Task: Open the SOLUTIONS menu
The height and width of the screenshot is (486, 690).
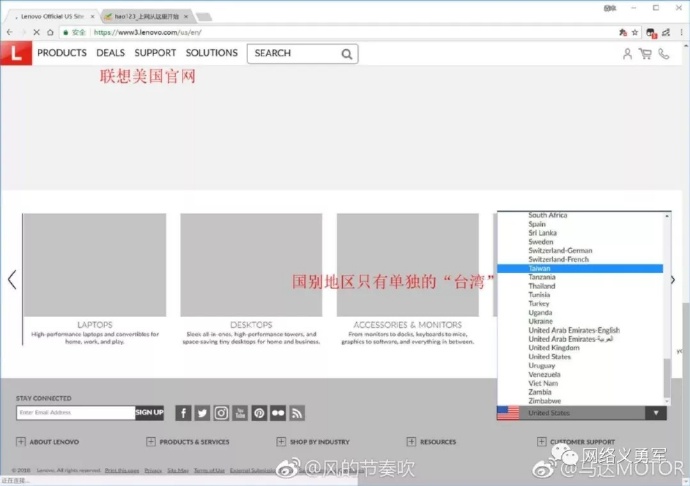Action: point(212,53)
